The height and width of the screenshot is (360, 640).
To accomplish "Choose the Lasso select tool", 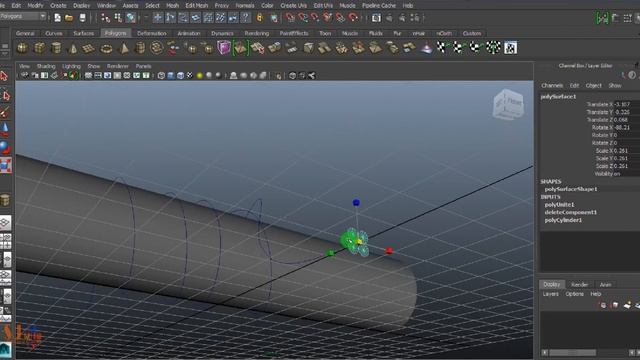I will tap(5, 96).
